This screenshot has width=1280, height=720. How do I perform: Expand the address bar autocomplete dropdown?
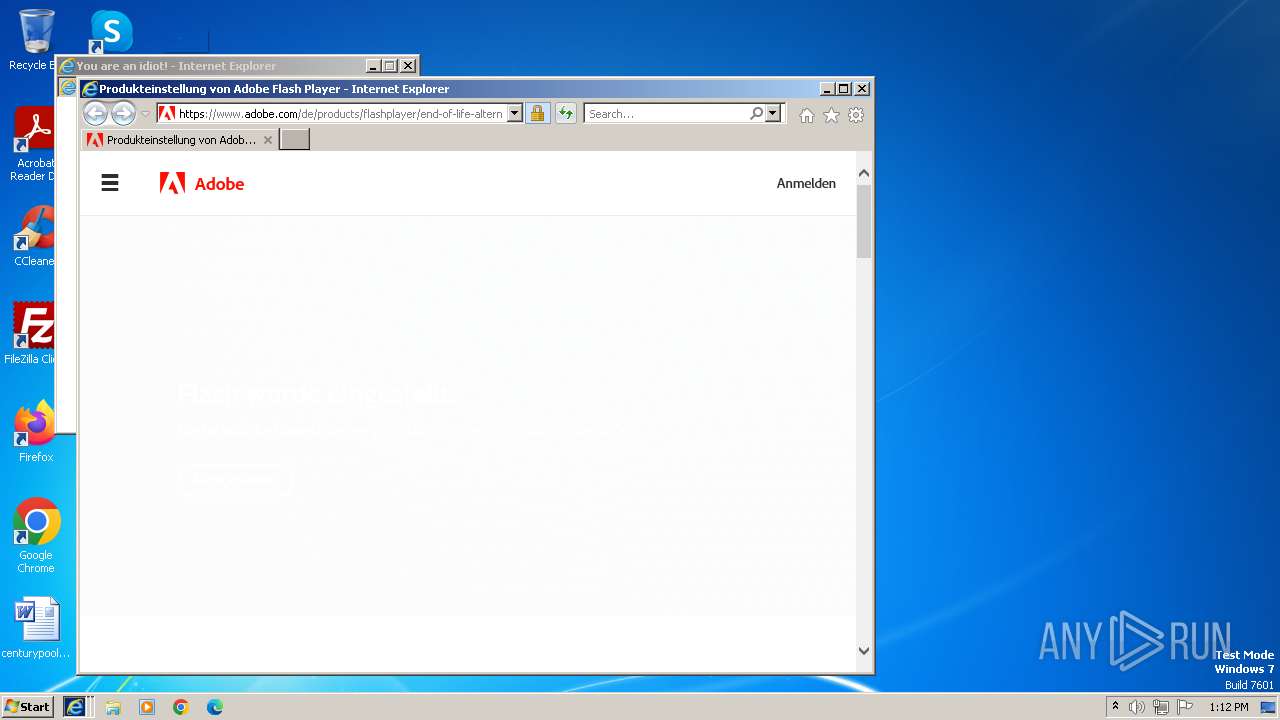click(515, 114)
